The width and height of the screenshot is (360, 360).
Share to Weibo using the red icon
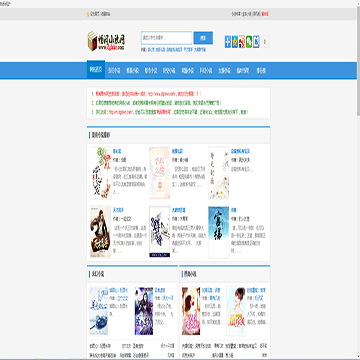tap(242, 42)
